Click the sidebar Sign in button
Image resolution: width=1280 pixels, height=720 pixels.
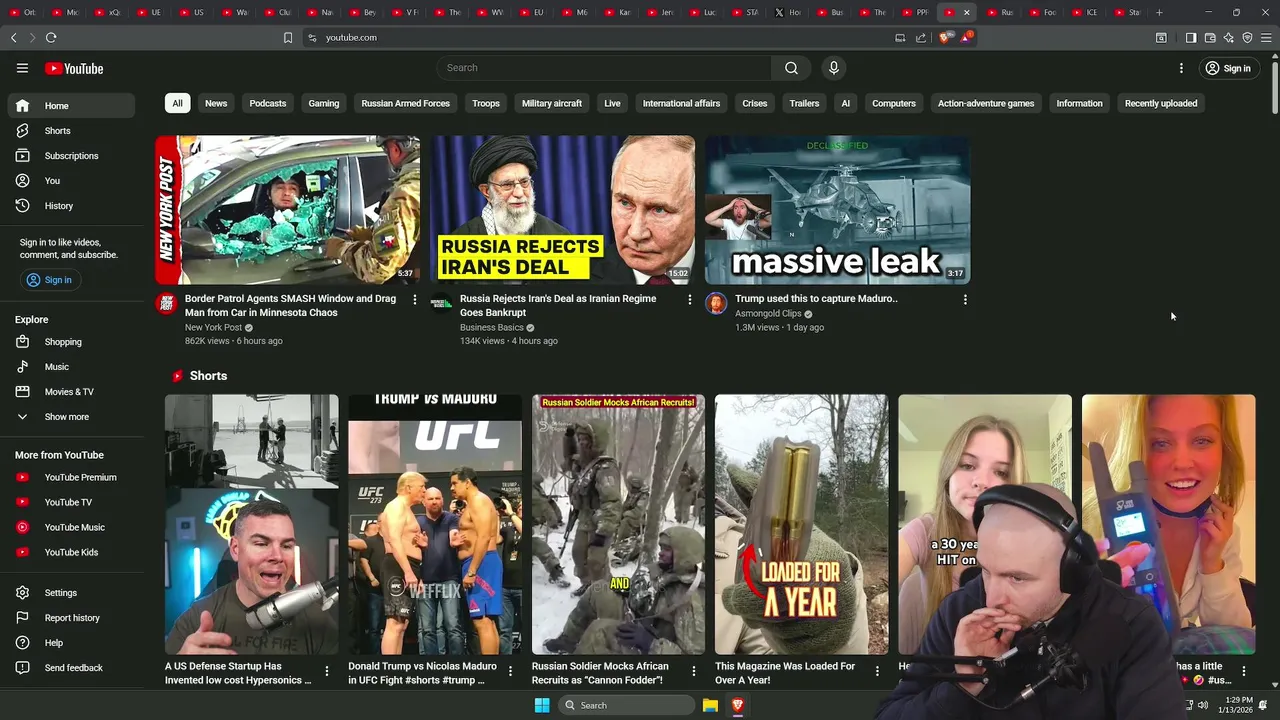[x=50, y=280]
